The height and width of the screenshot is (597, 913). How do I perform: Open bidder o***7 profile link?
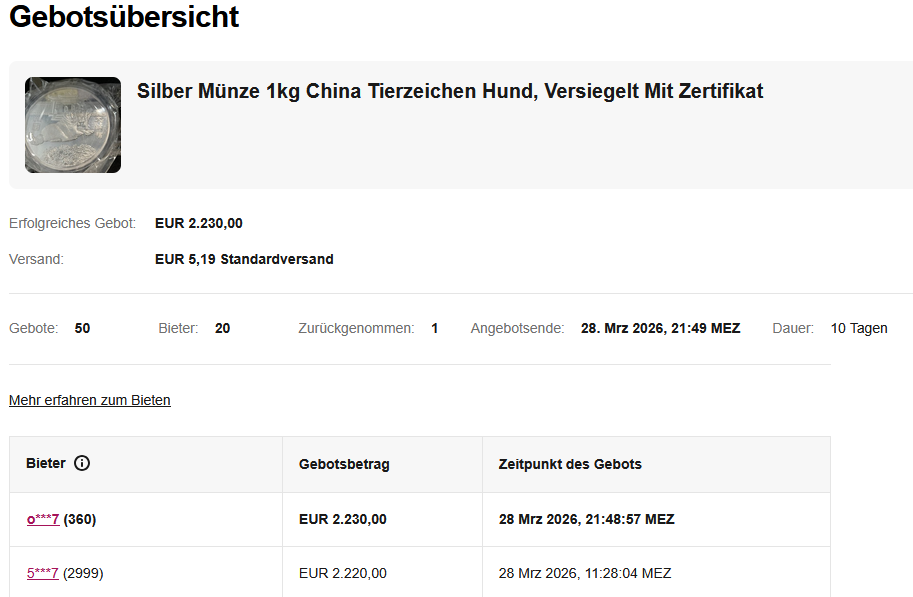43,519
